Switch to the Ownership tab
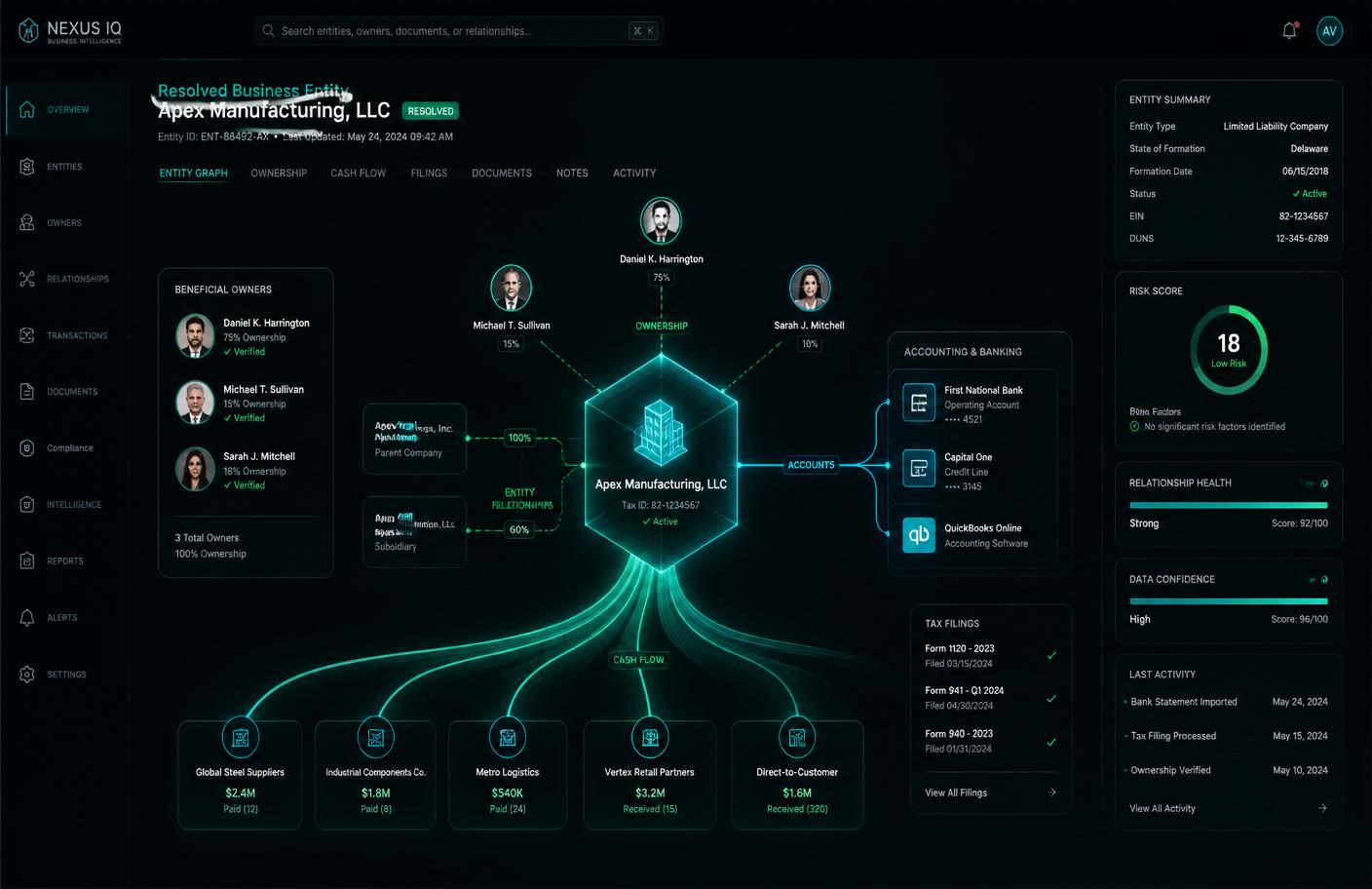The width and height of the screenshot is (1372, 889). tap(279, 173)
